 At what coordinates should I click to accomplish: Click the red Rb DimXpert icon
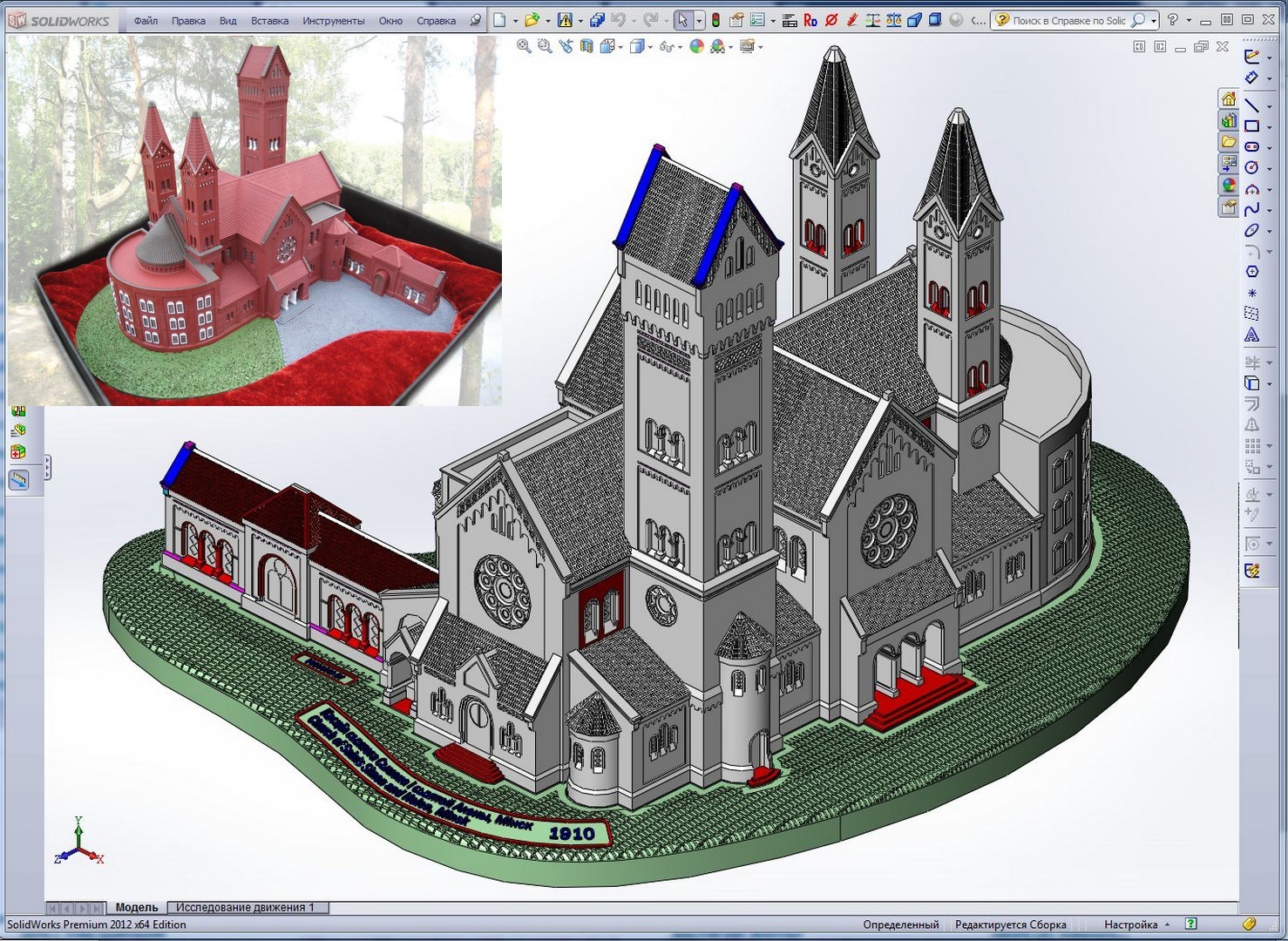(x=810, y=20)
